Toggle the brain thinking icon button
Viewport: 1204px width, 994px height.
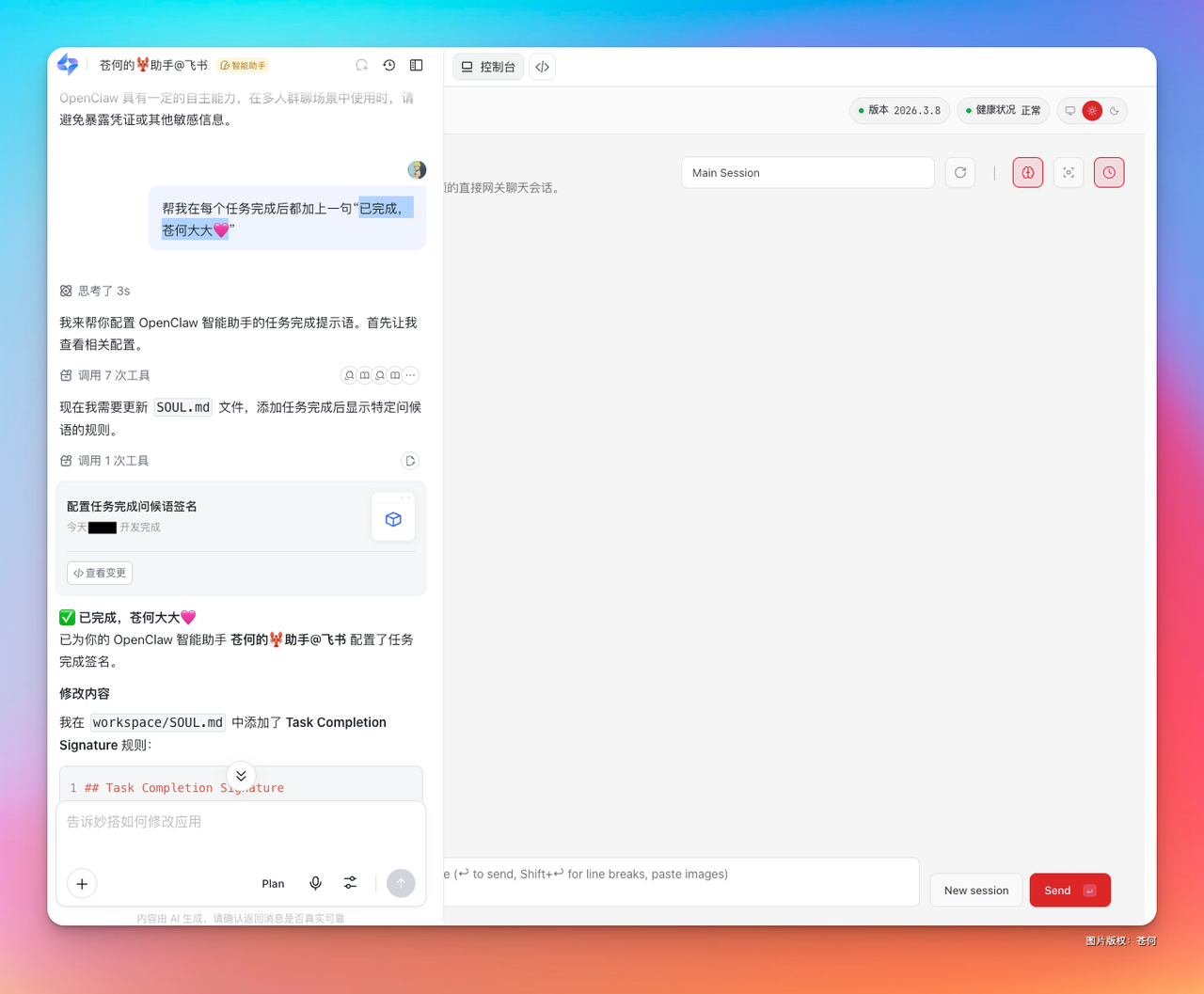coord(1028,173)
